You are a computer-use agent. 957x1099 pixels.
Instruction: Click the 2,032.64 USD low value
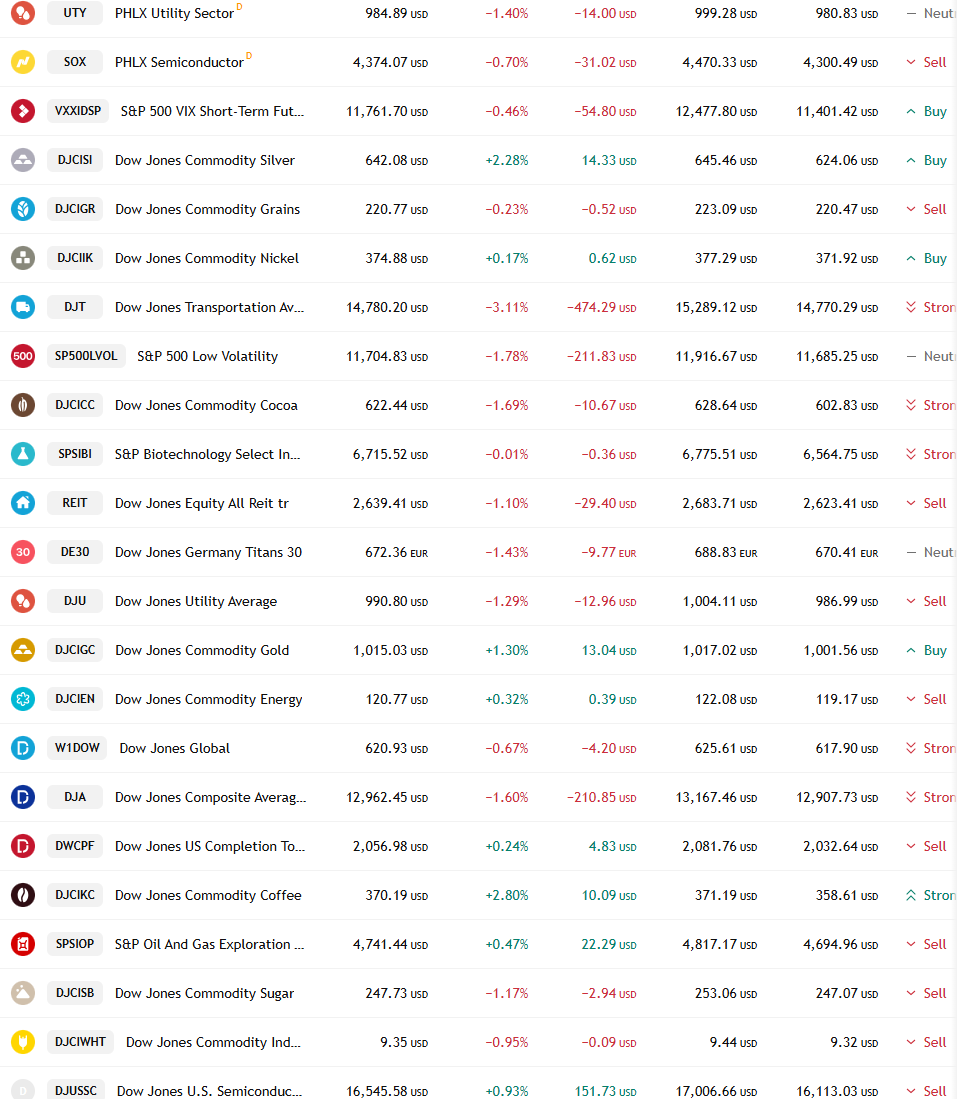[841, 847]
